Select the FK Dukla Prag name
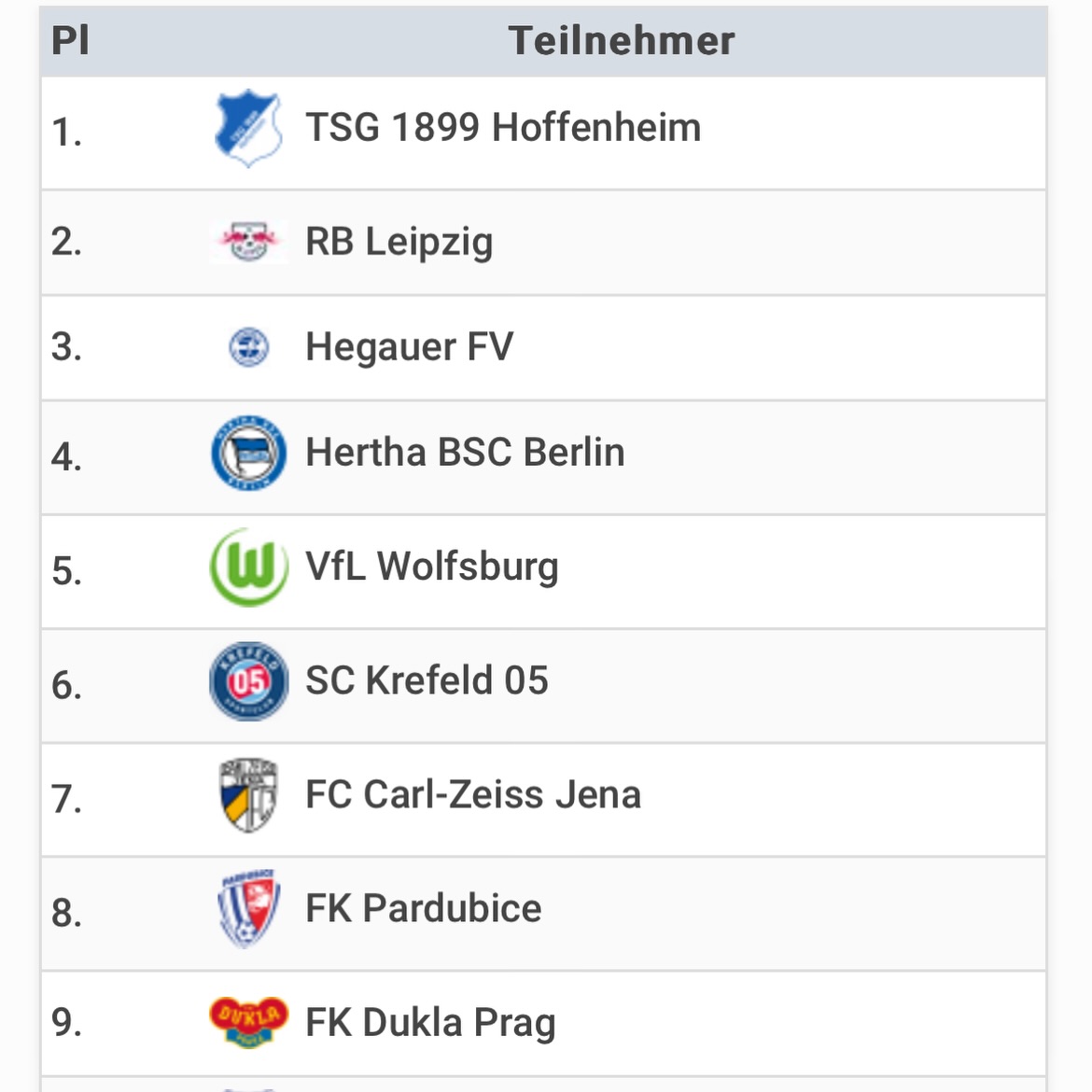Screen dimensions: 1092x1092 point(430,1022)
